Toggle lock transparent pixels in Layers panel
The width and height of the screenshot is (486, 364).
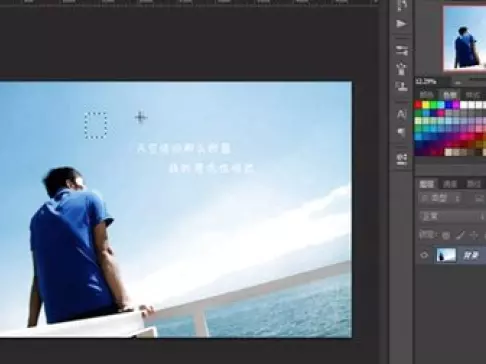[446, 236]
